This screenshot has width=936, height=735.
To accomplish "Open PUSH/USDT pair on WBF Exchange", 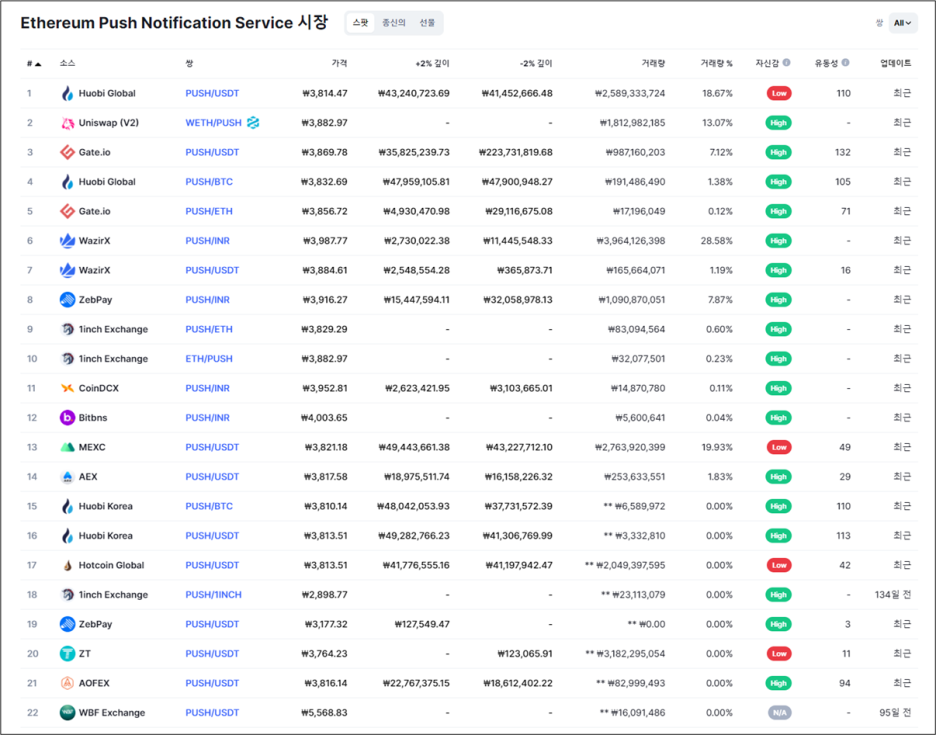I will [x=212, y=713].
